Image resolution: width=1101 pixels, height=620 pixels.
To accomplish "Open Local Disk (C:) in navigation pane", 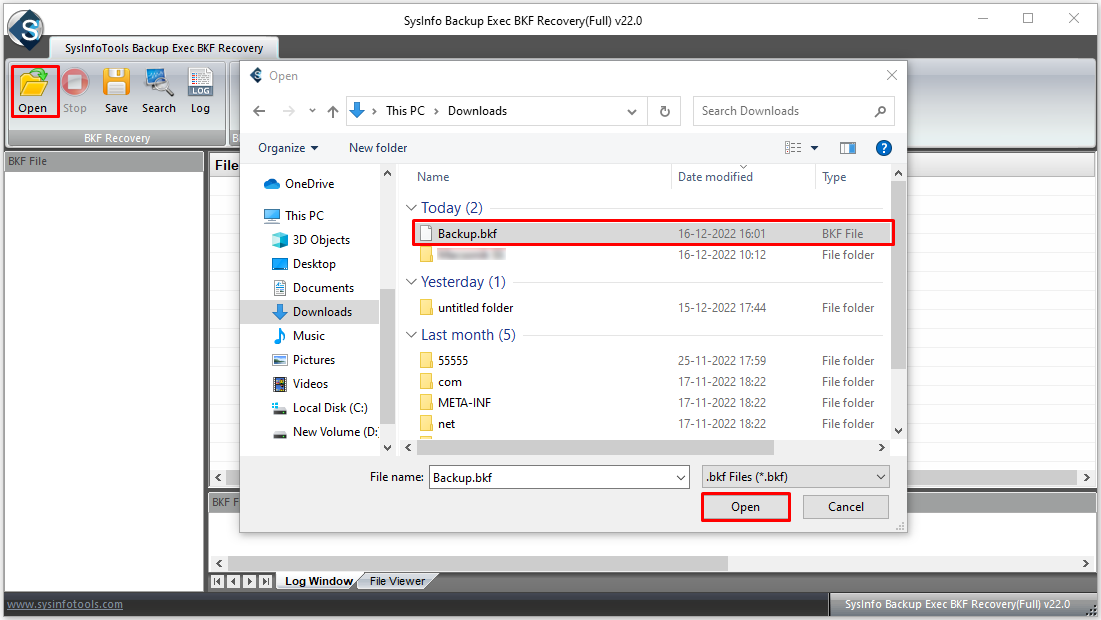I will click(320, 408).
